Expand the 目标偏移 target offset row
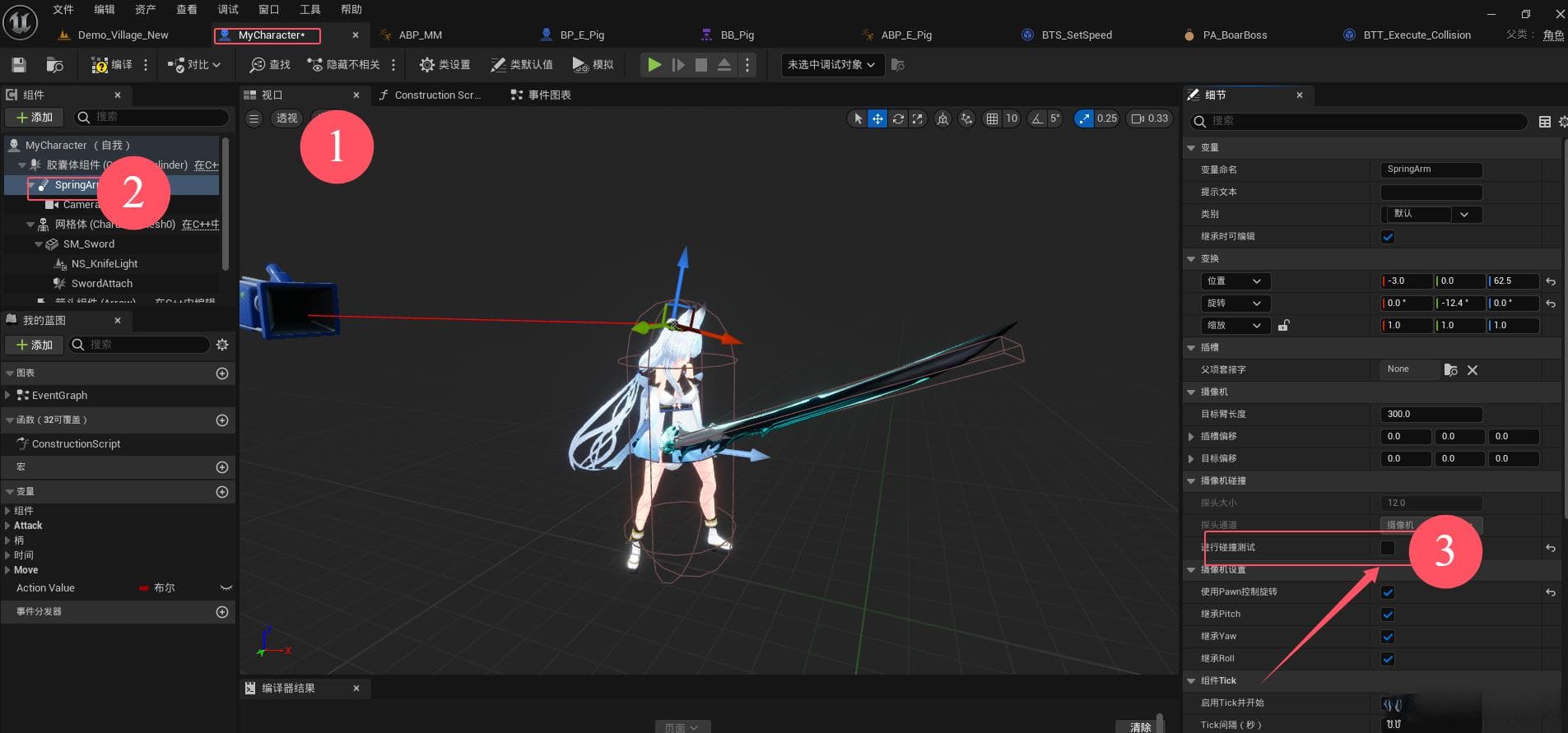Image resolution: width=1568 pixels, height=733 pixels. pyautogui.click(x=1191, y=459)
